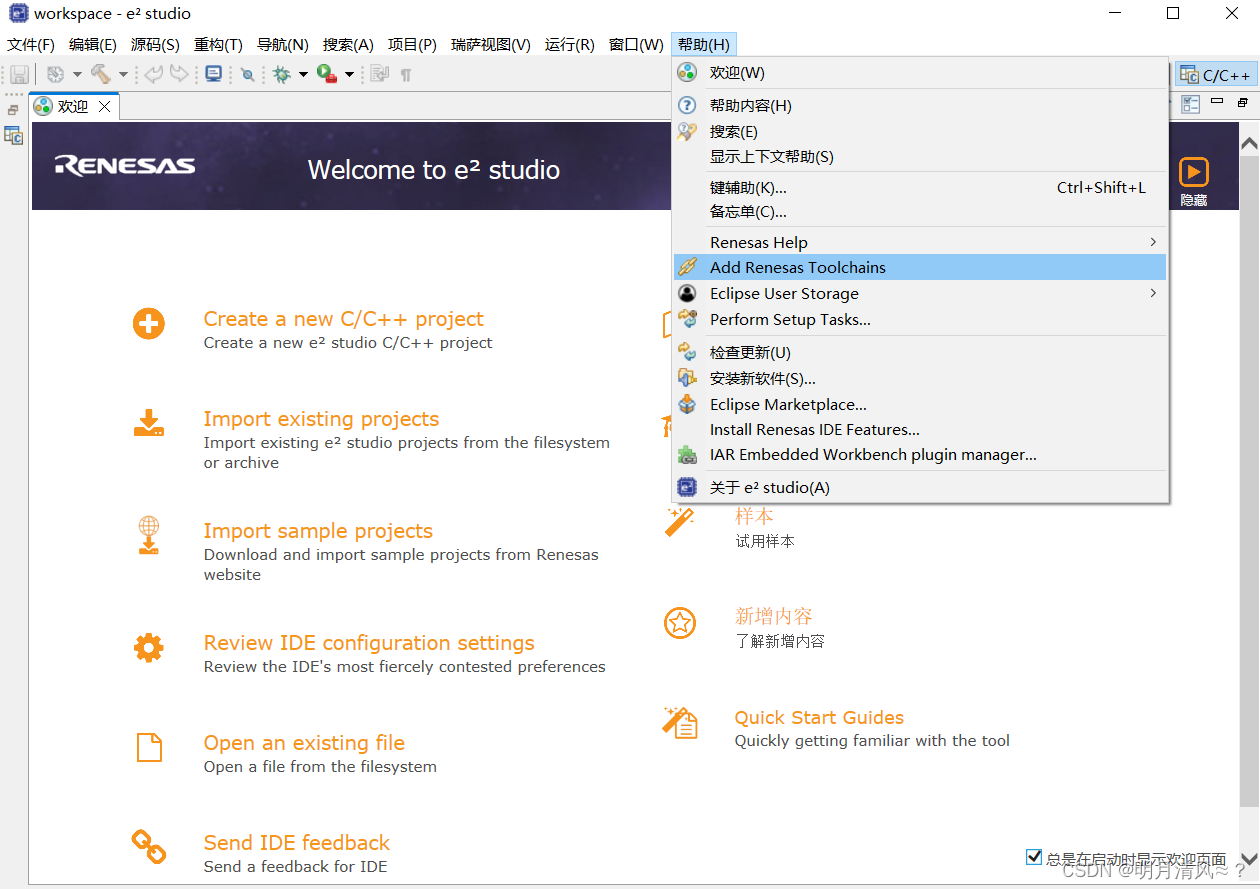Click the grayed editor page toolbar icon
The image size is (1260, 889).
(x=379, y=74)
